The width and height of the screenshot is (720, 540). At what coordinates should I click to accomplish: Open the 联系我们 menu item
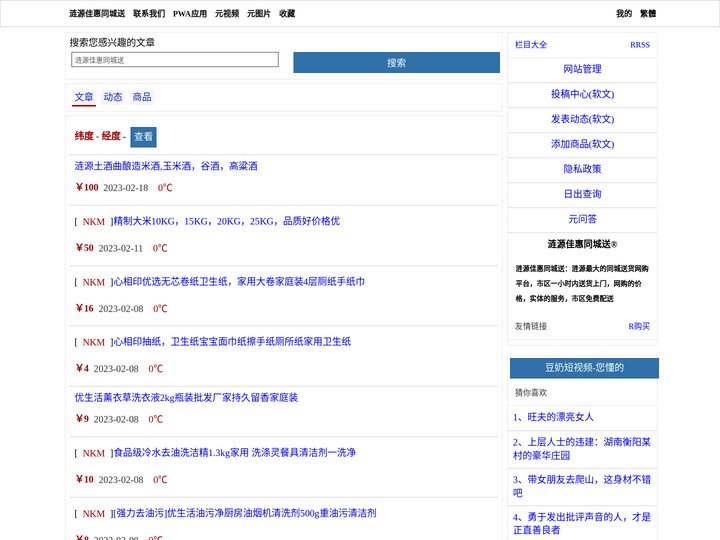click(149, 13)
